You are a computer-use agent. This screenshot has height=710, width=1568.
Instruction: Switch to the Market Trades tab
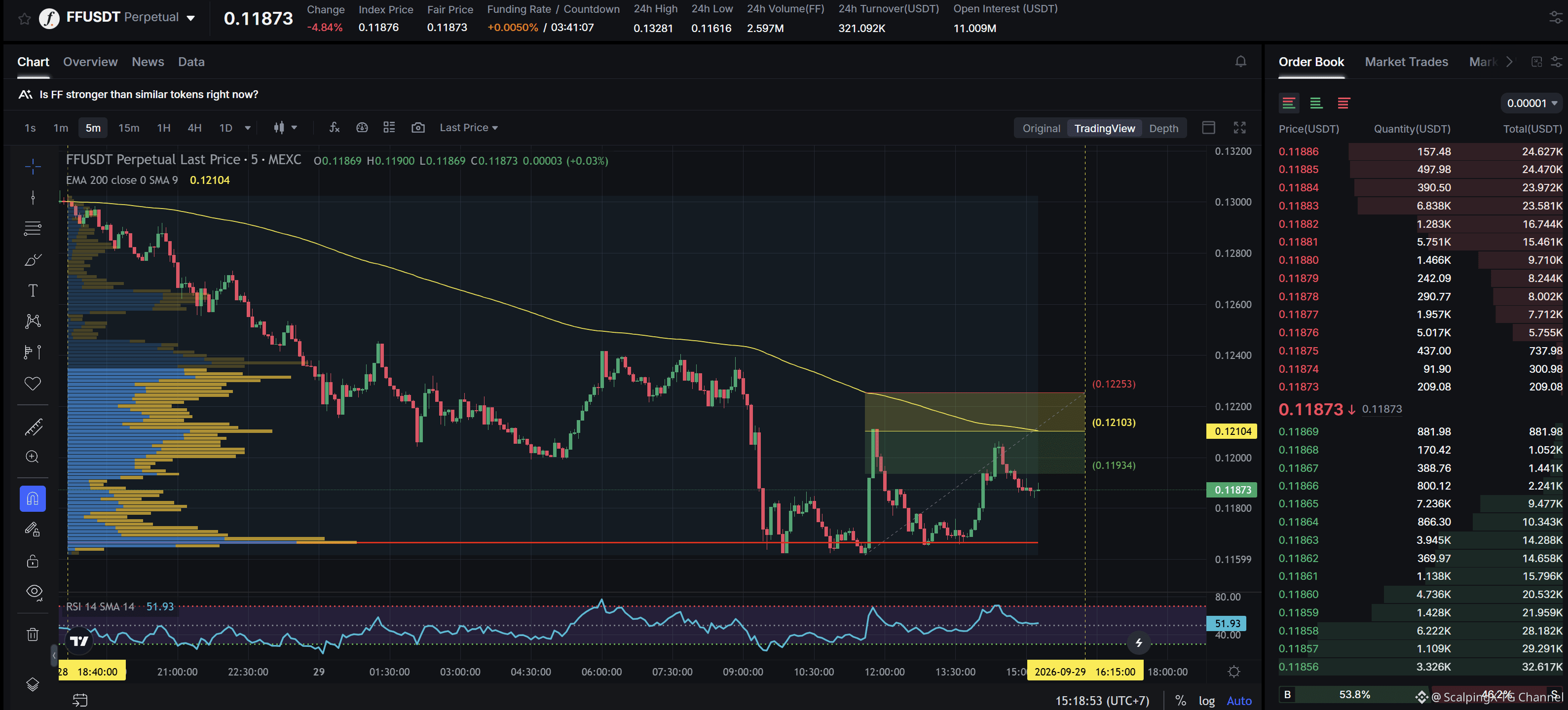pos(1406,62)
